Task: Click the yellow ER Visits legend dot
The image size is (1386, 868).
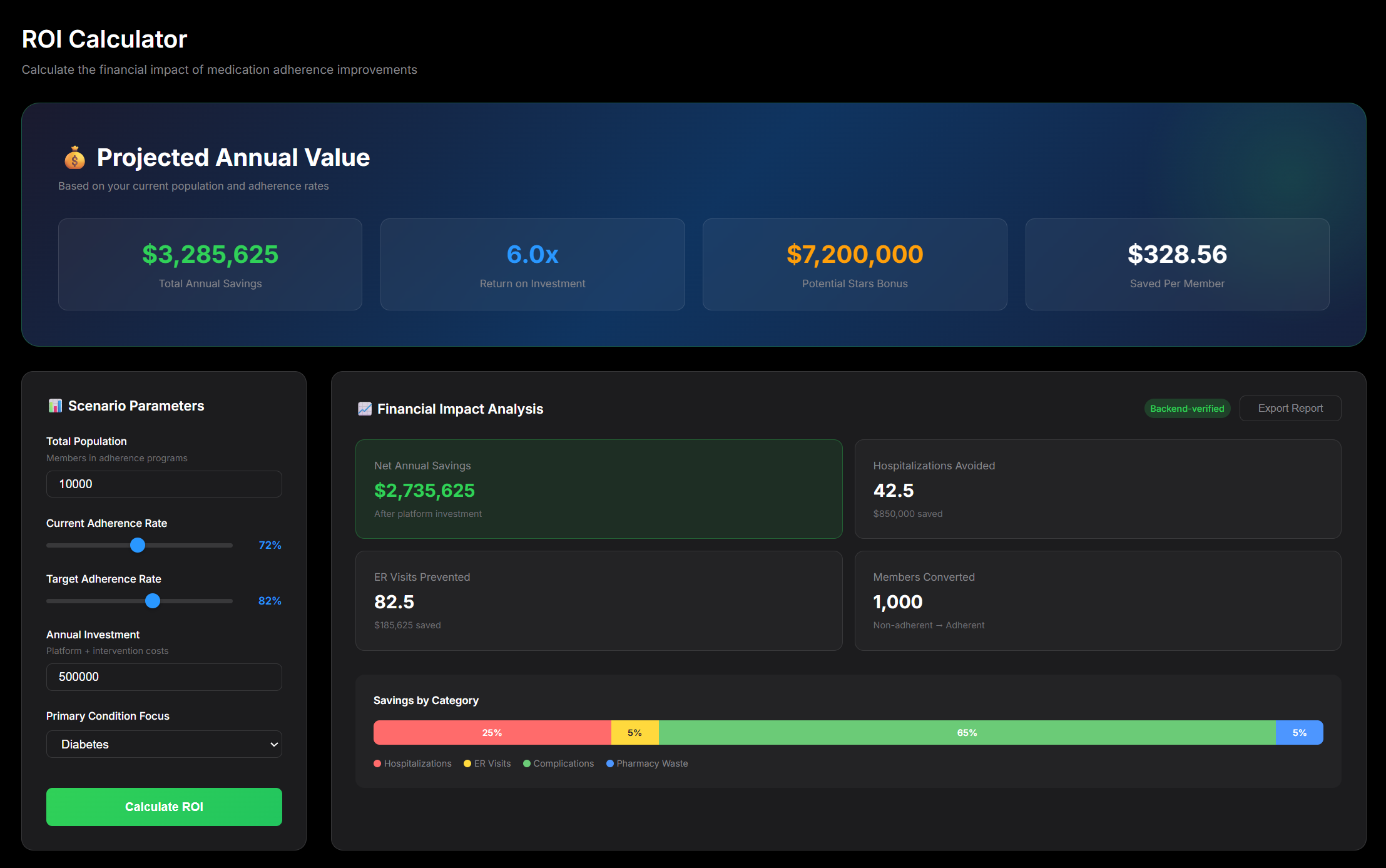Action: pyautogui.click(x=467, y=763)
